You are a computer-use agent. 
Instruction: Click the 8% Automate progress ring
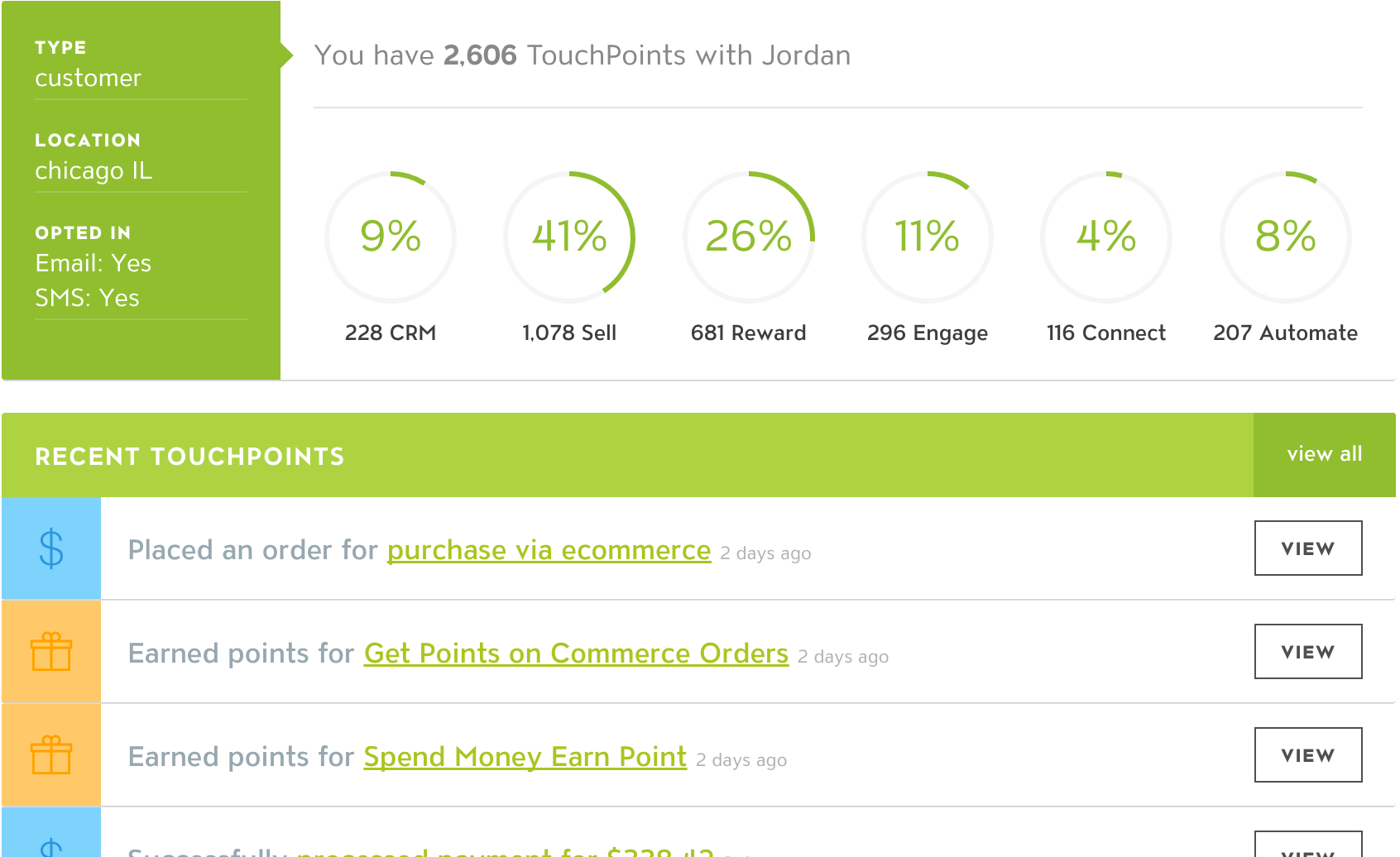(x=1284, y=237)
